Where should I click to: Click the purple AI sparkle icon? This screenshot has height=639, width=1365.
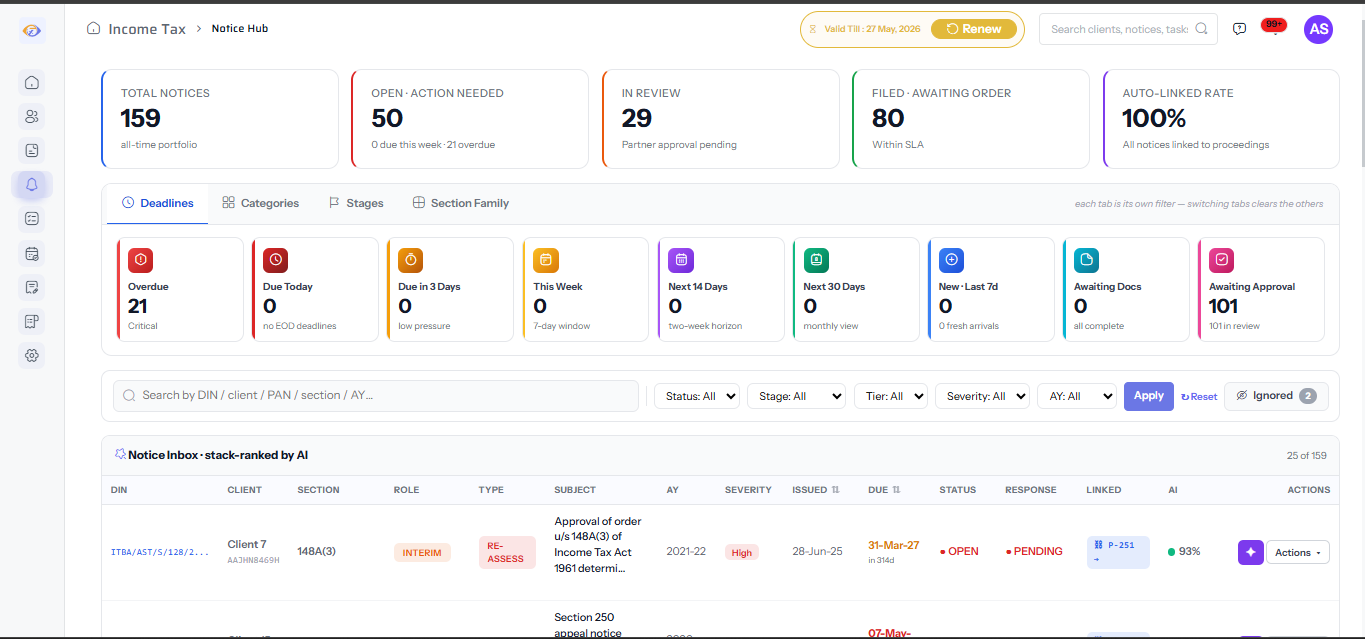pos(1250,552)
